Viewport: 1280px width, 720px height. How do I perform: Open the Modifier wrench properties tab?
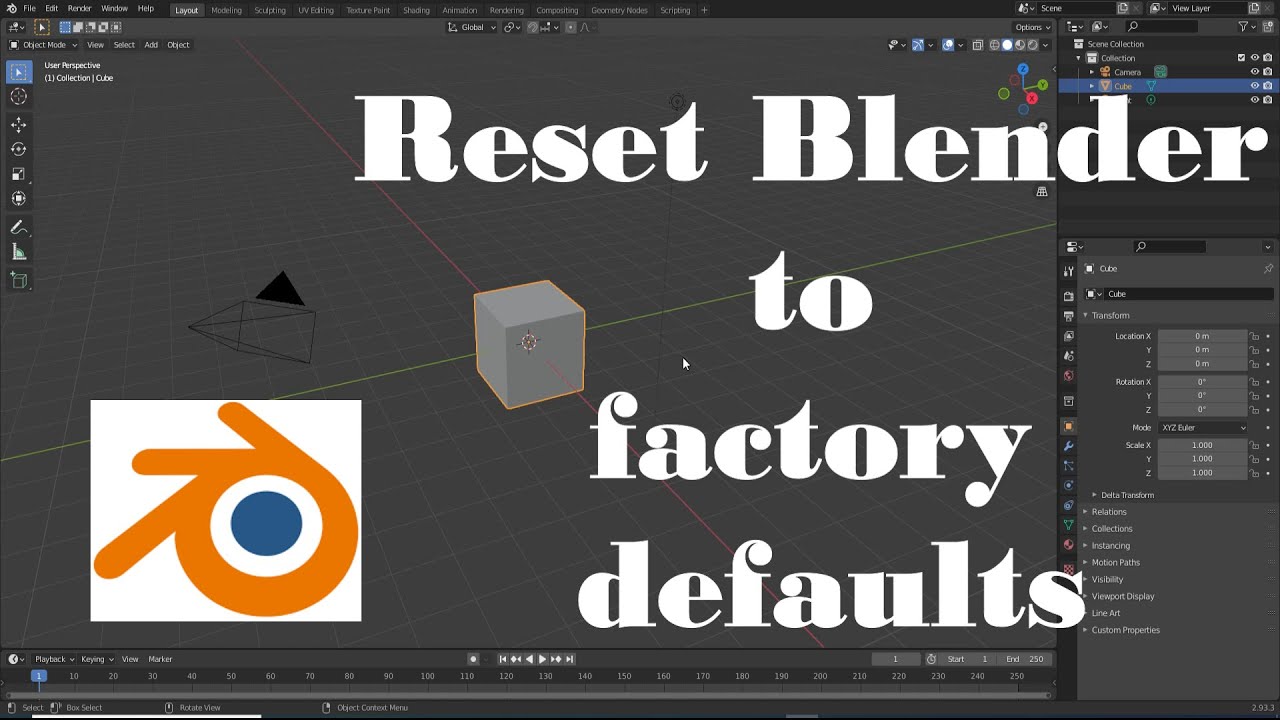(x=1068, y=446)
